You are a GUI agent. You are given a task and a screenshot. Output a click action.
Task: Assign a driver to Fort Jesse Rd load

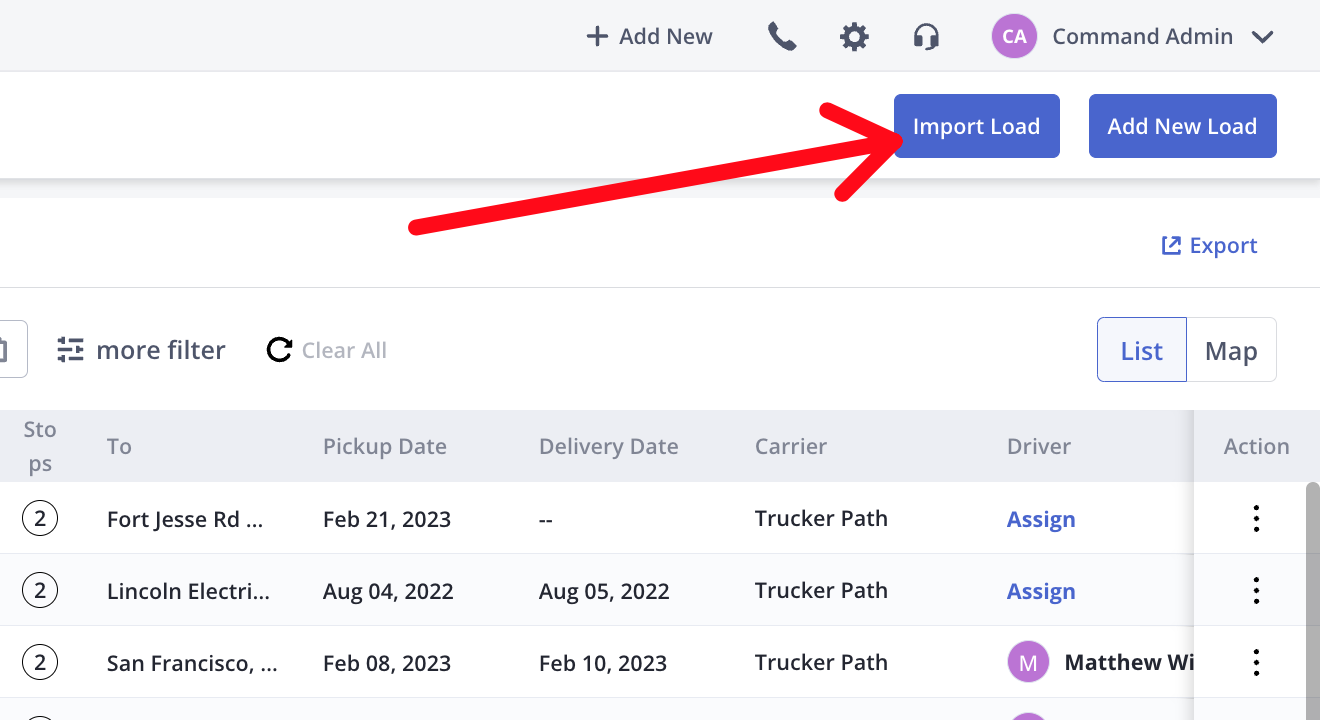click(1041, 519)
